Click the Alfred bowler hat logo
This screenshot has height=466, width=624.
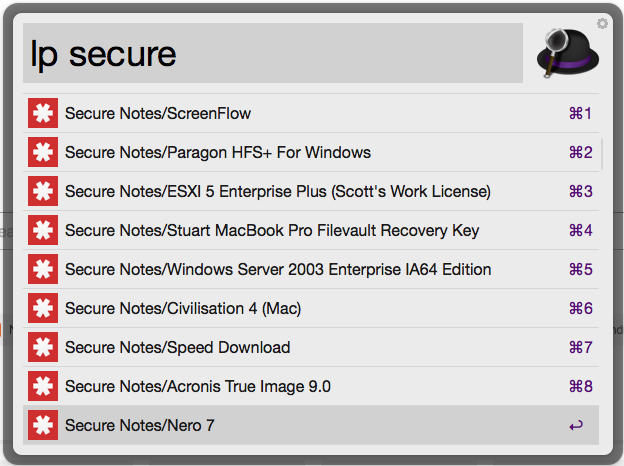coord(566,54)
